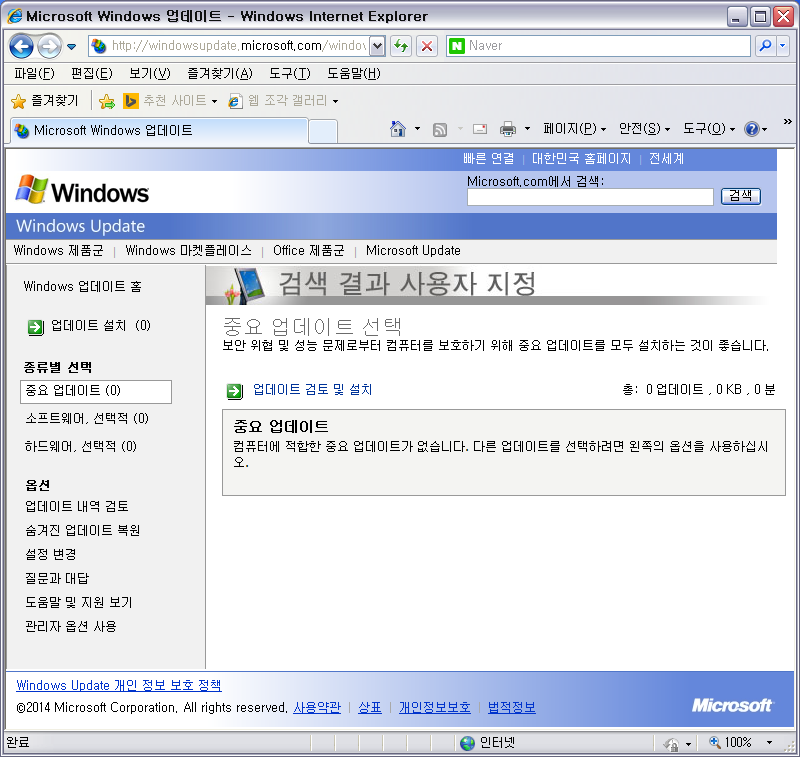Open Windows 제품군 link
The height and width of the screenshot is (757, 800).
58,250
